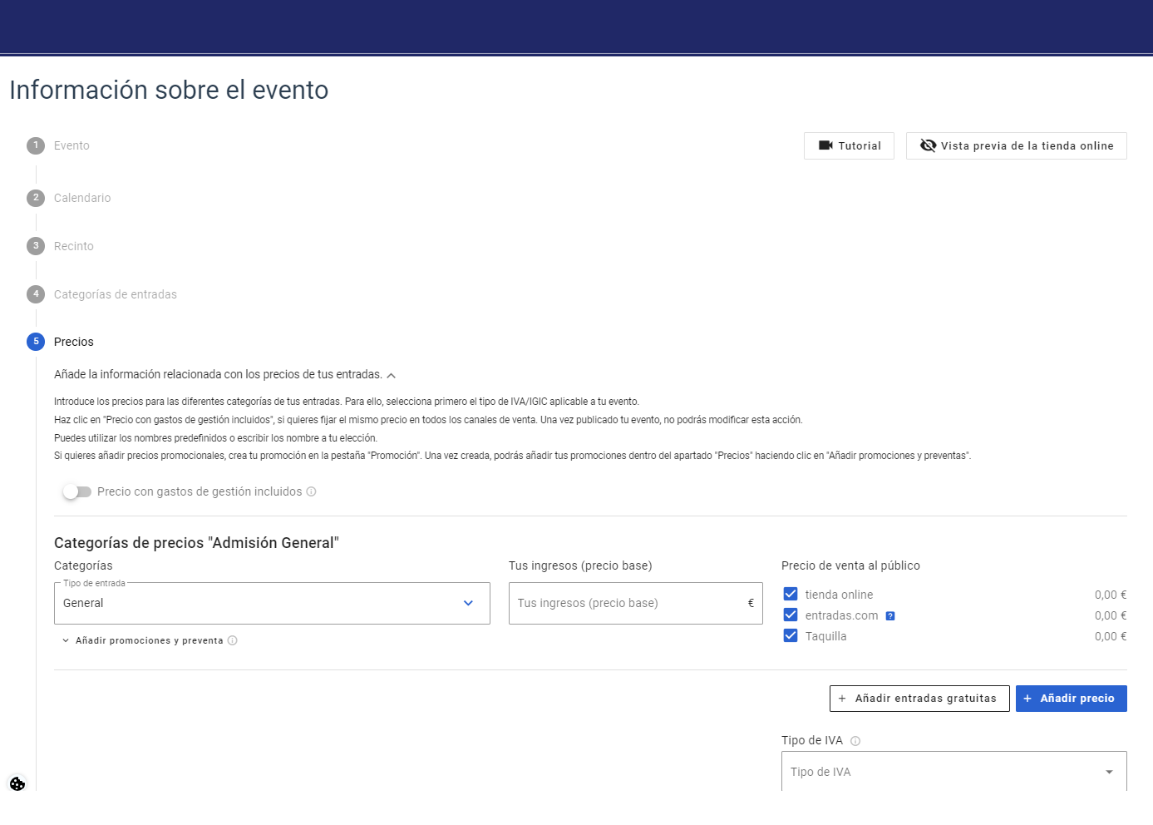Click the Añadir precio button

coord(1070,698)
